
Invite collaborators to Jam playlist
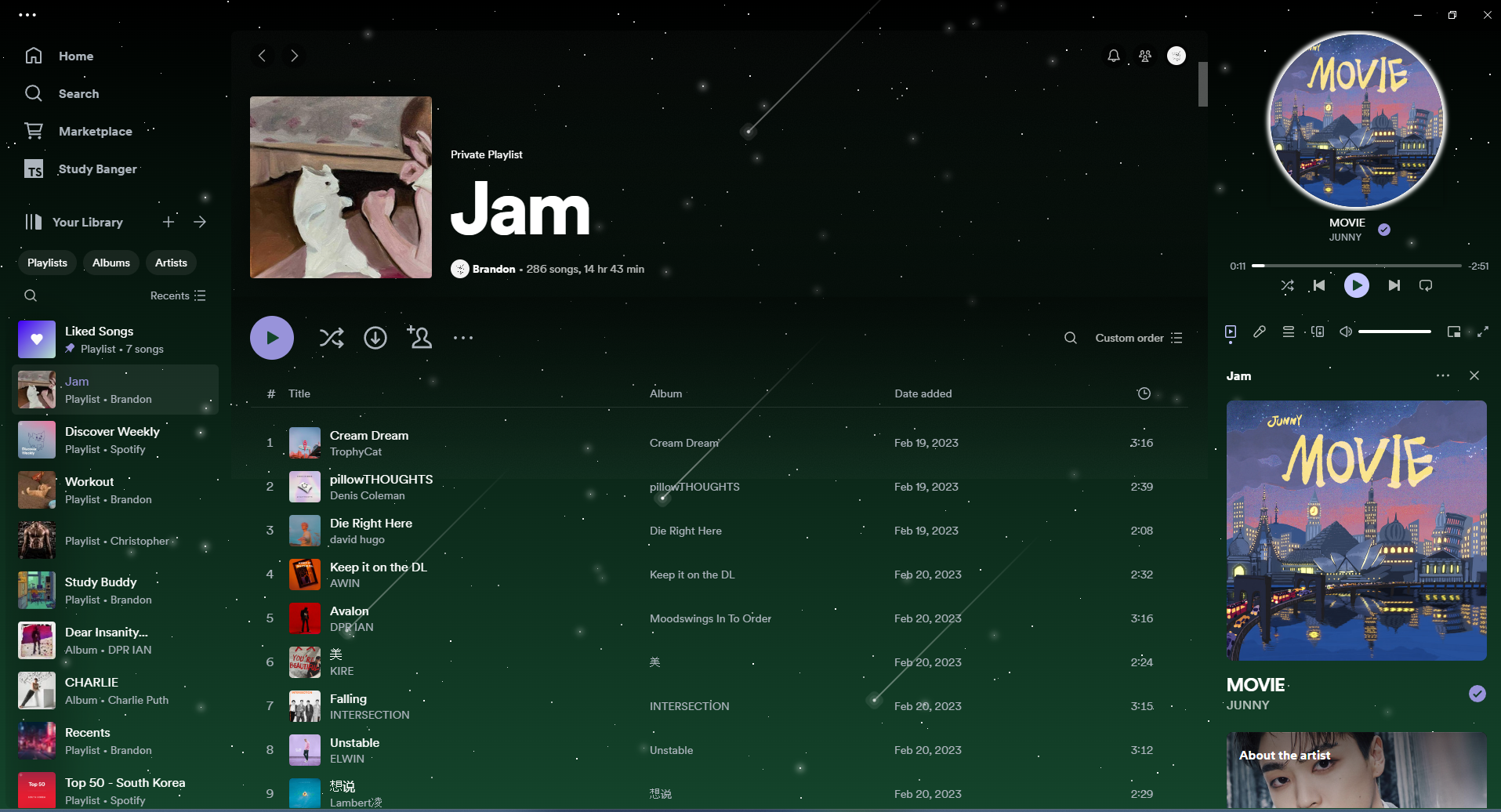[x=419, y=337]
